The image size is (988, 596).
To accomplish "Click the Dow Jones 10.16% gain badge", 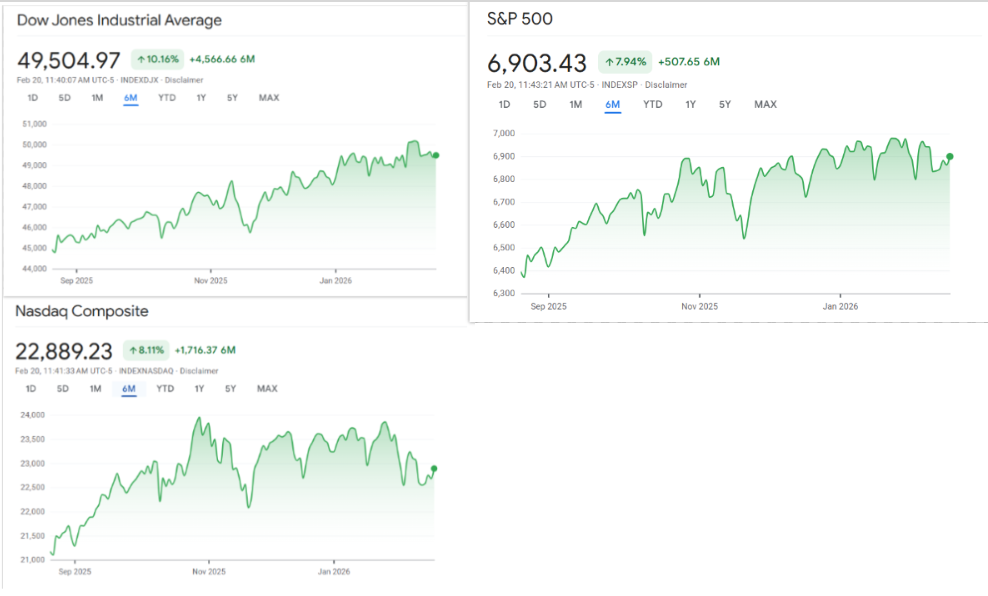I will (156, 60).
